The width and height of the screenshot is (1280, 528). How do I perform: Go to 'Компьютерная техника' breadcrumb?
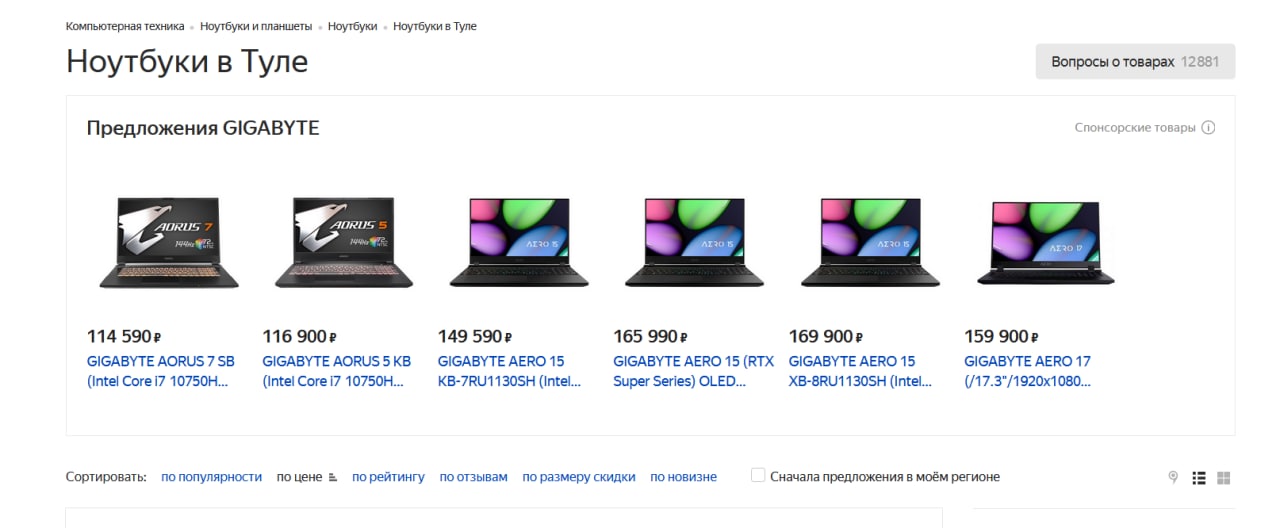[125, 26]
